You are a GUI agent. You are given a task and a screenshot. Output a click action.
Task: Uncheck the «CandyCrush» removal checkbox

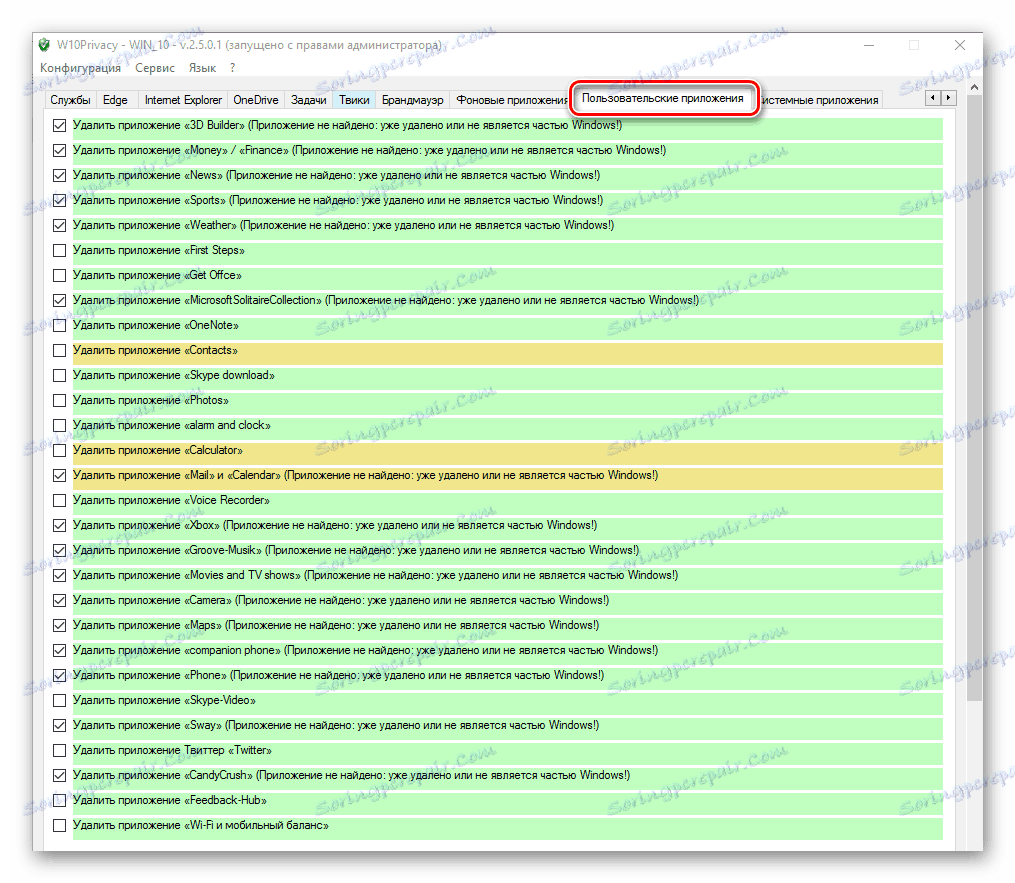(x=60, y=776)
